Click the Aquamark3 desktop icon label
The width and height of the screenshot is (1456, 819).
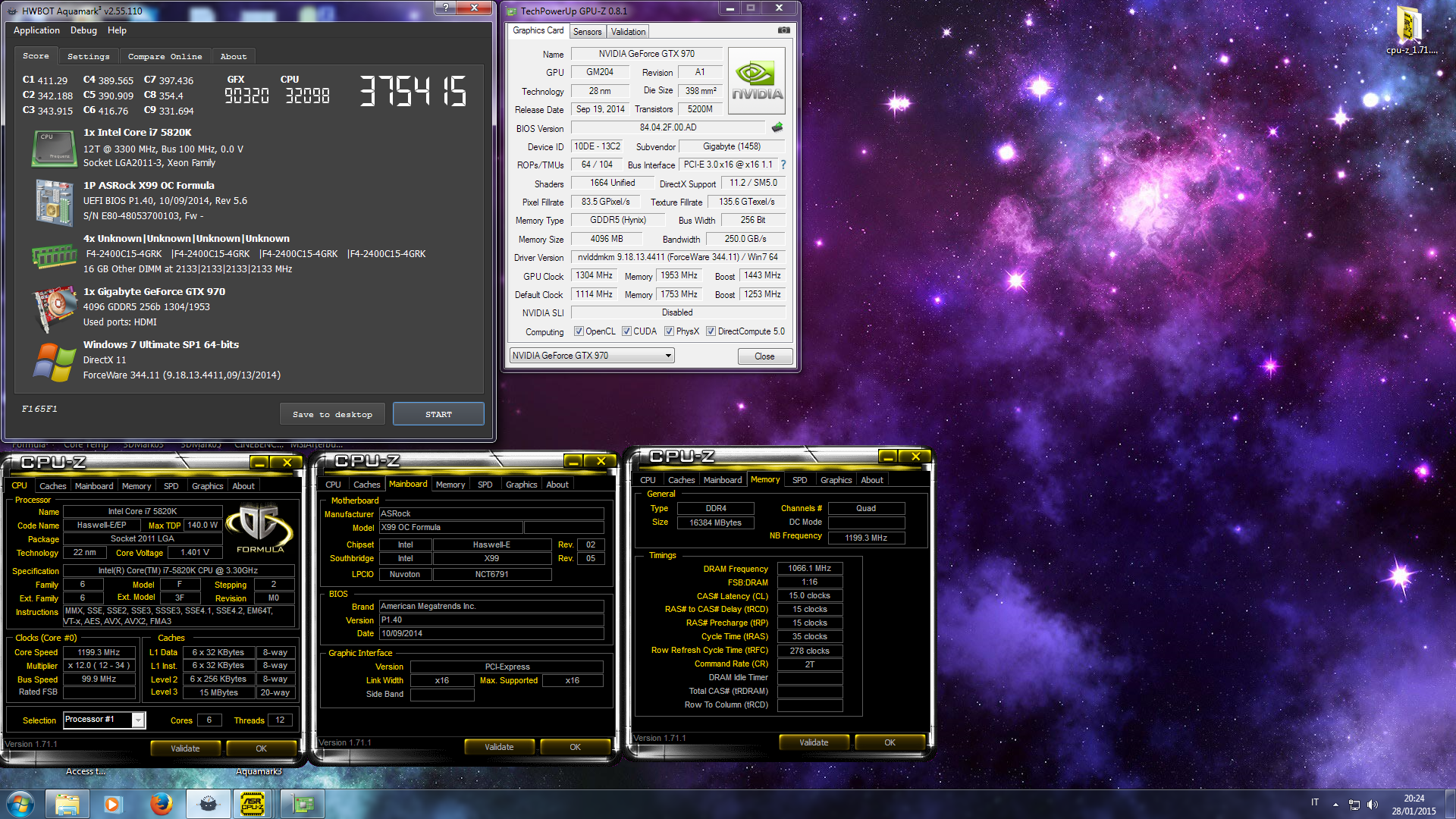[259, 771]
